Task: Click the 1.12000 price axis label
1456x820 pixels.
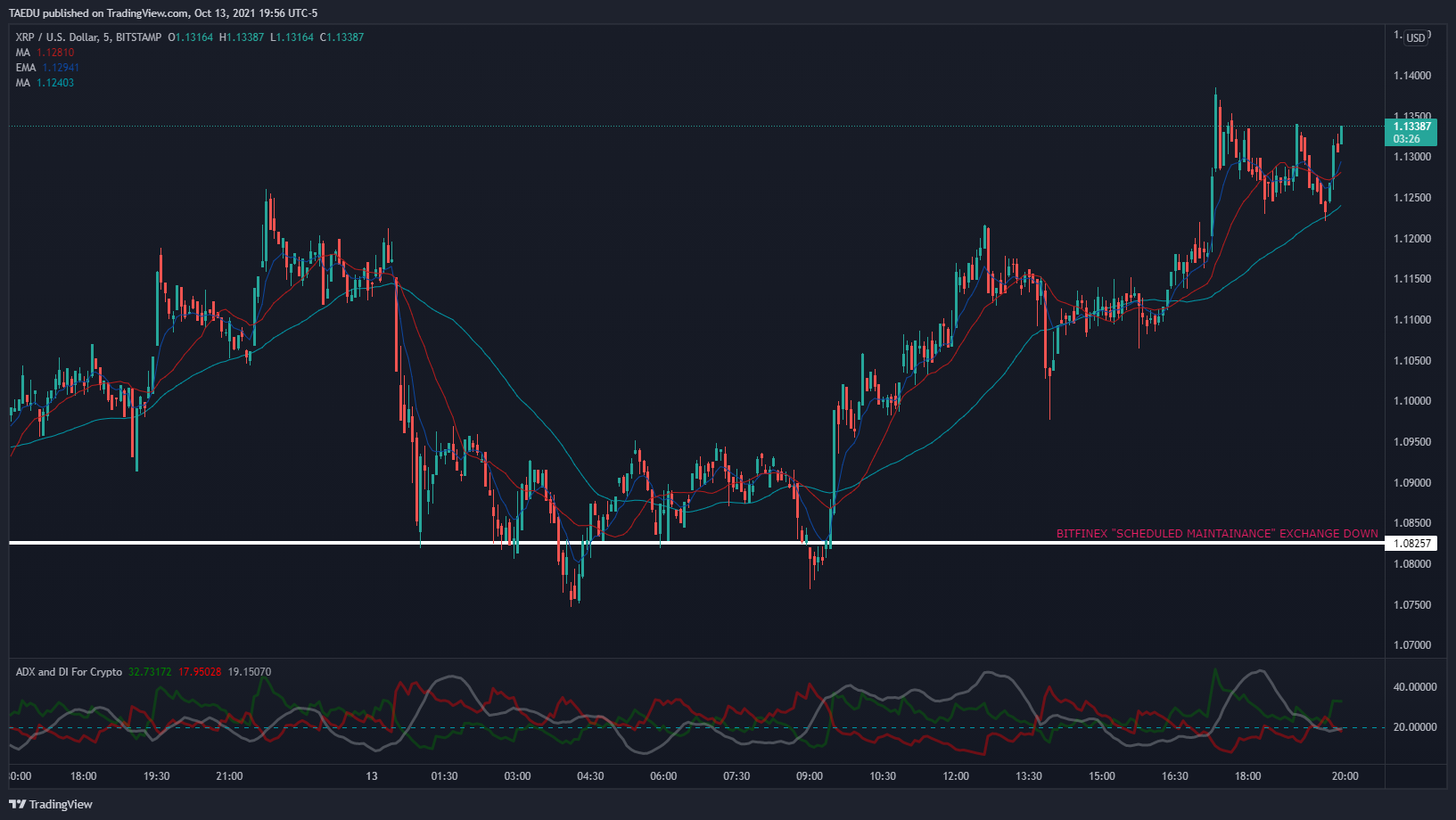Action: pyautogui.click(x=1412, y=239)
